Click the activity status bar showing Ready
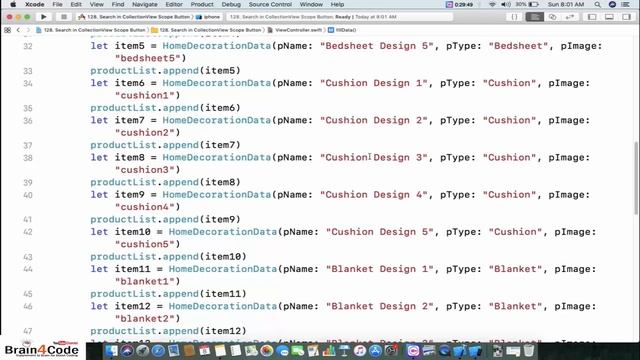Image resolution: width=640 pixels, height=360 pixels. point(339,17)
